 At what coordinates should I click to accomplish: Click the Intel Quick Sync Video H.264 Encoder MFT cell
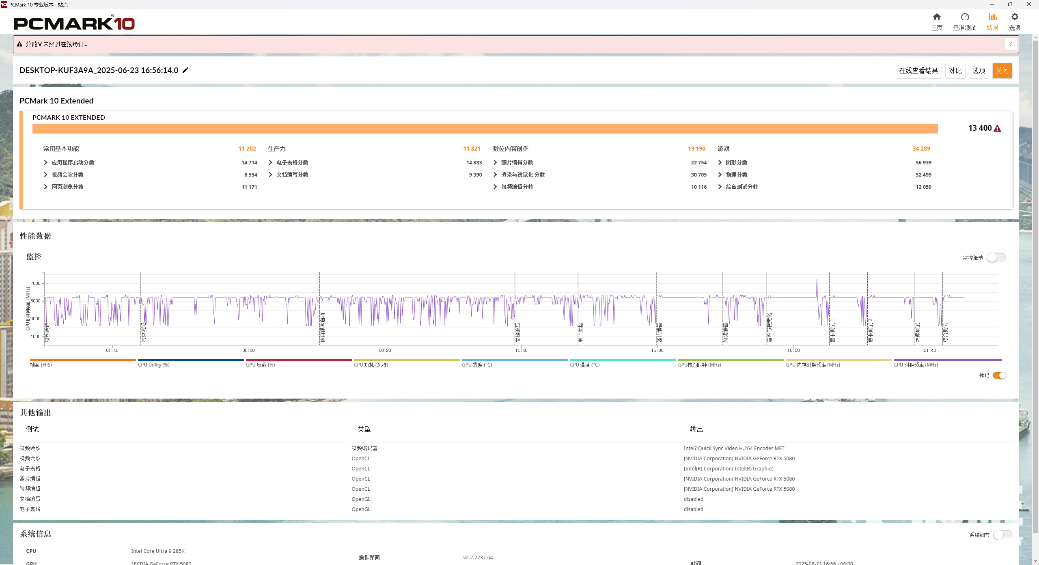pos(734,448)
